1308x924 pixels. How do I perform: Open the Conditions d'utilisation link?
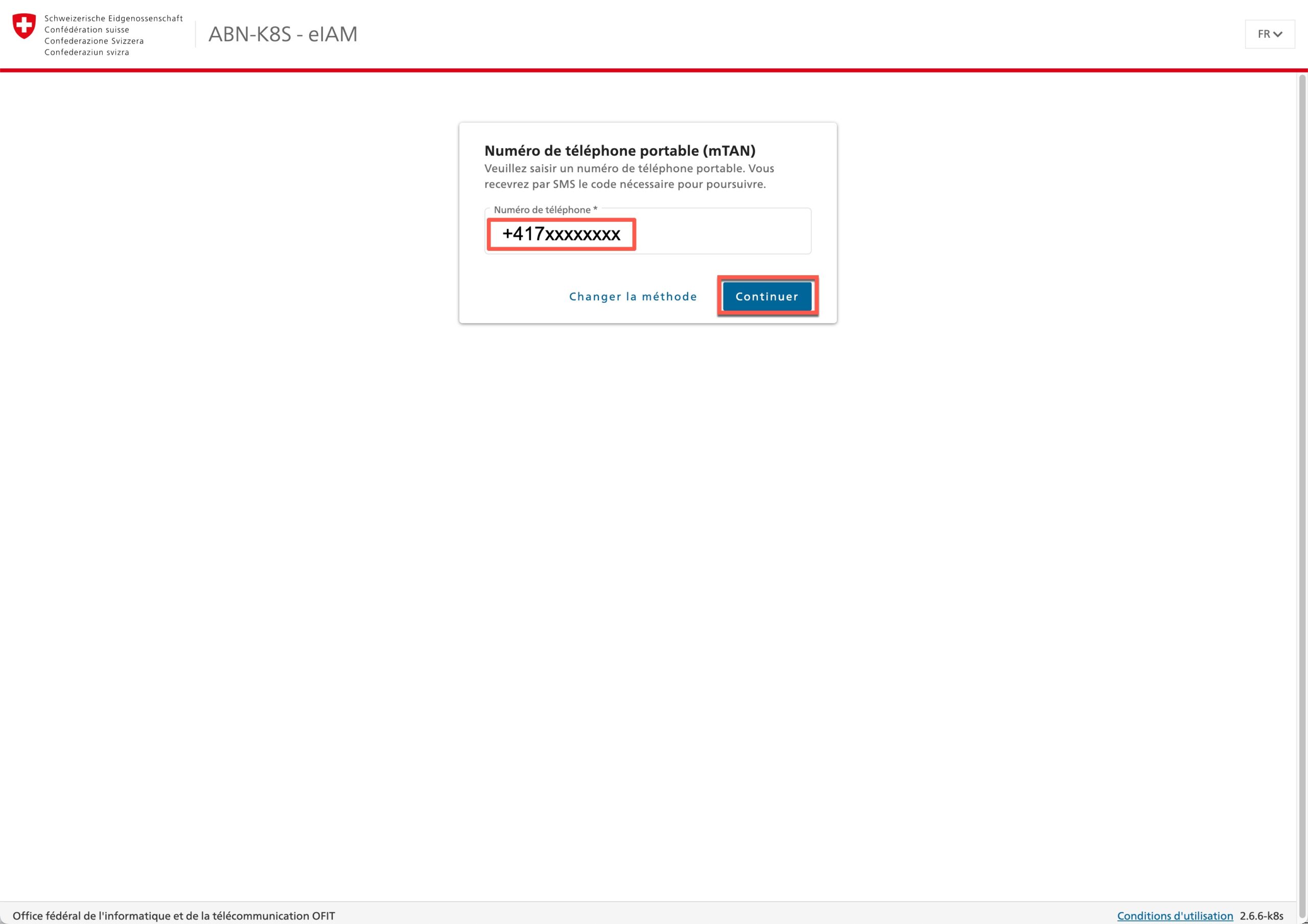[x=1174, y=915]
